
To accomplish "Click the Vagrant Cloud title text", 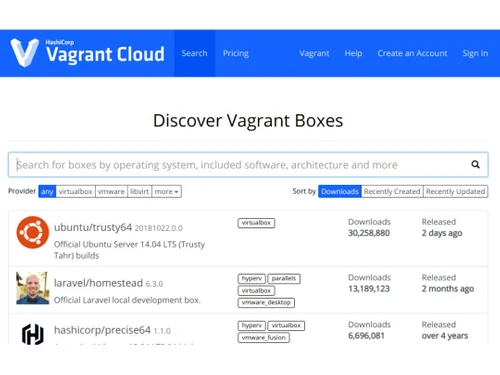I will 105,54.
